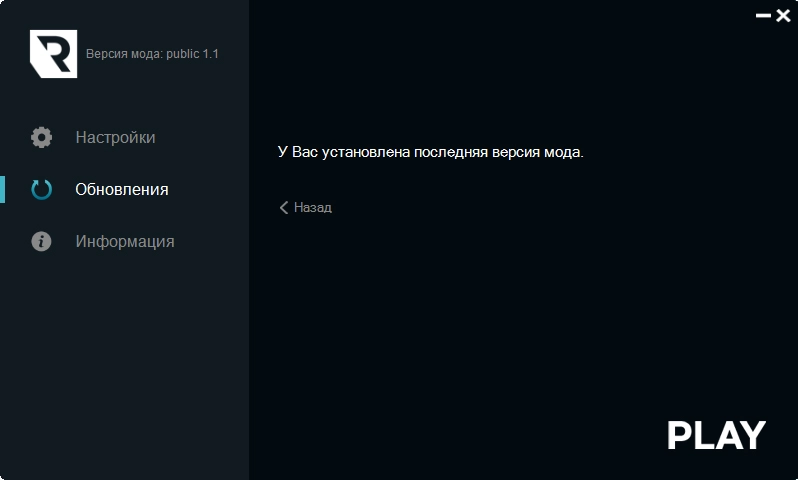Open the Информация section
The width and height of the screenshot is (798, 480).
tap(124, 242)
